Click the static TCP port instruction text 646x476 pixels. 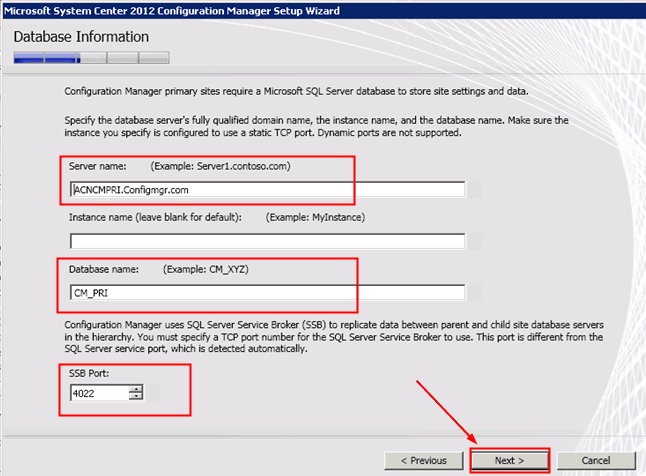point(316,127)
